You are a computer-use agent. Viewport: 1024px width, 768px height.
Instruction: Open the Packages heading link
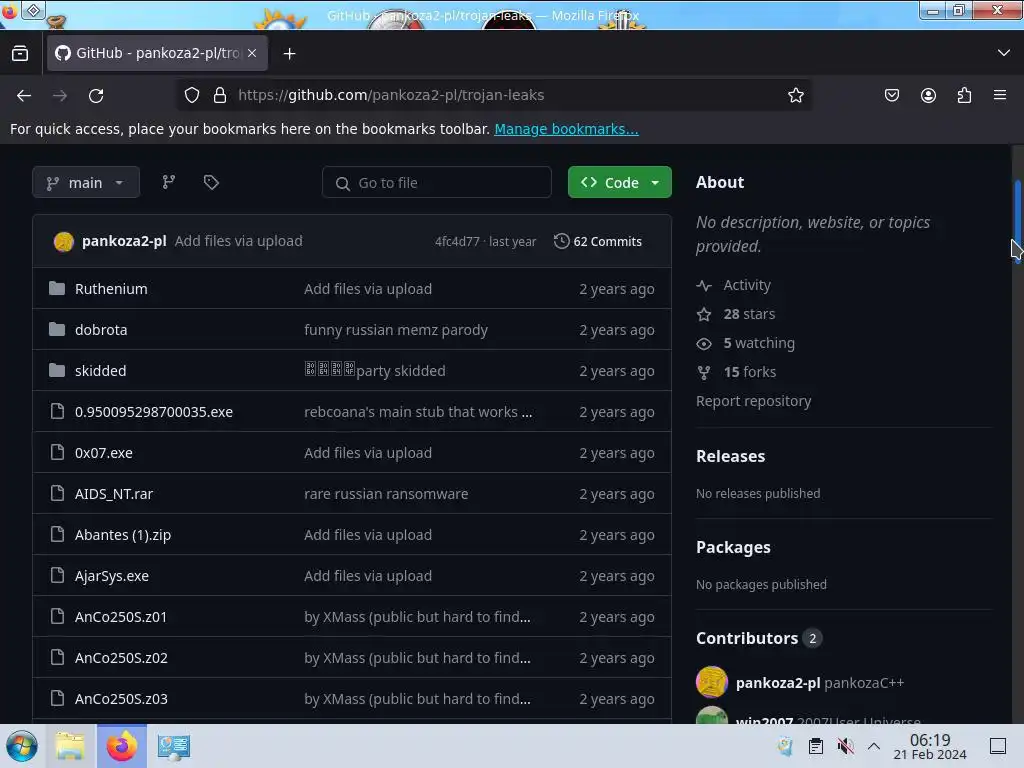tap(733, 547)
